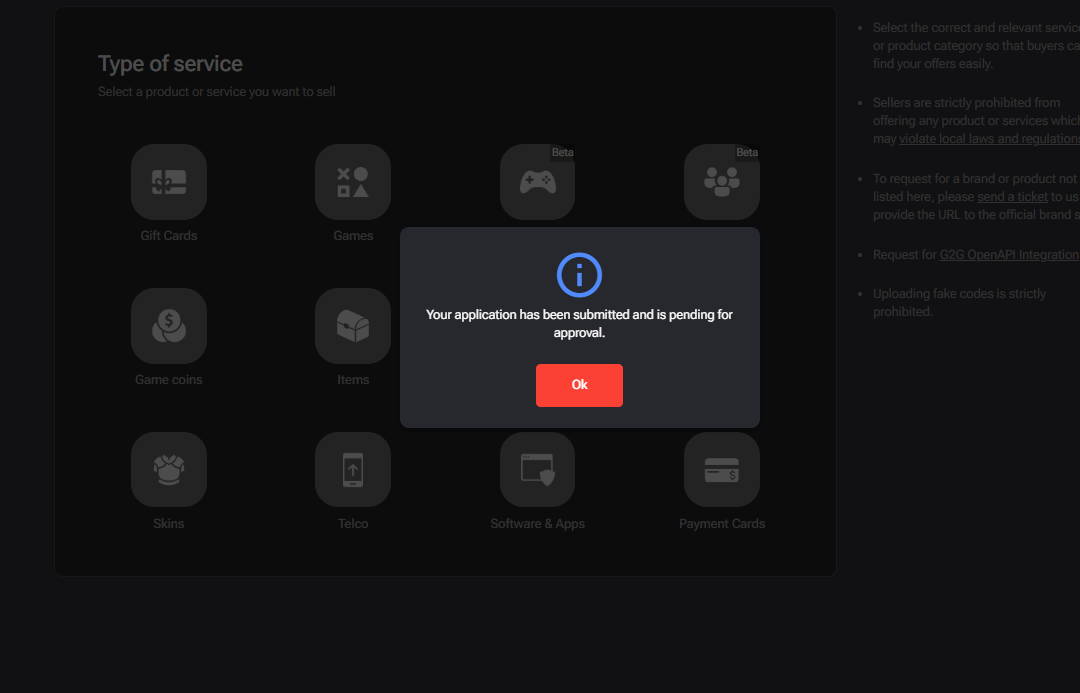Confirm the dialog with the Ok button
Viewport: 1080px width, 693px height.
[x=579, y=385]
